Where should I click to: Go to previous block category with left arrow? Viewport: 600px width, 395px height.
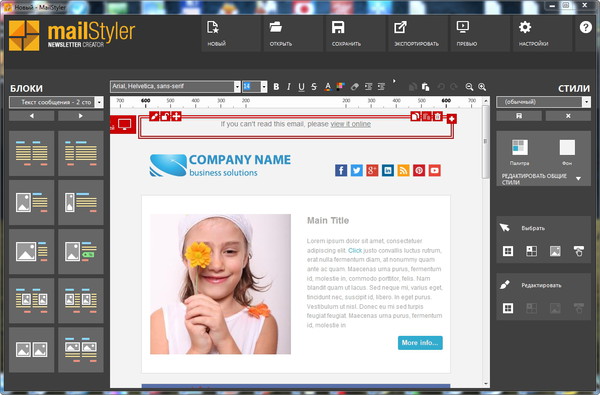(x=32, y=116)
